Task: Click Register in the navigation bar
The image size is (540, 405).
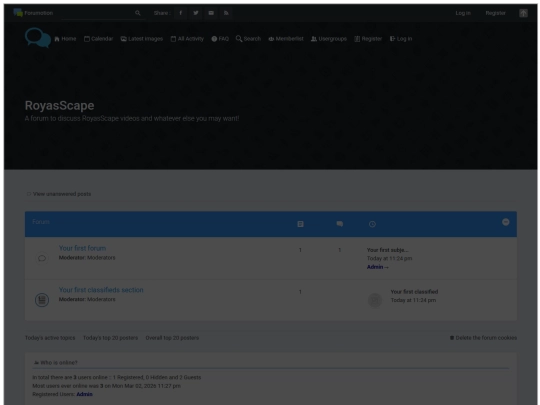Action: 368,39
